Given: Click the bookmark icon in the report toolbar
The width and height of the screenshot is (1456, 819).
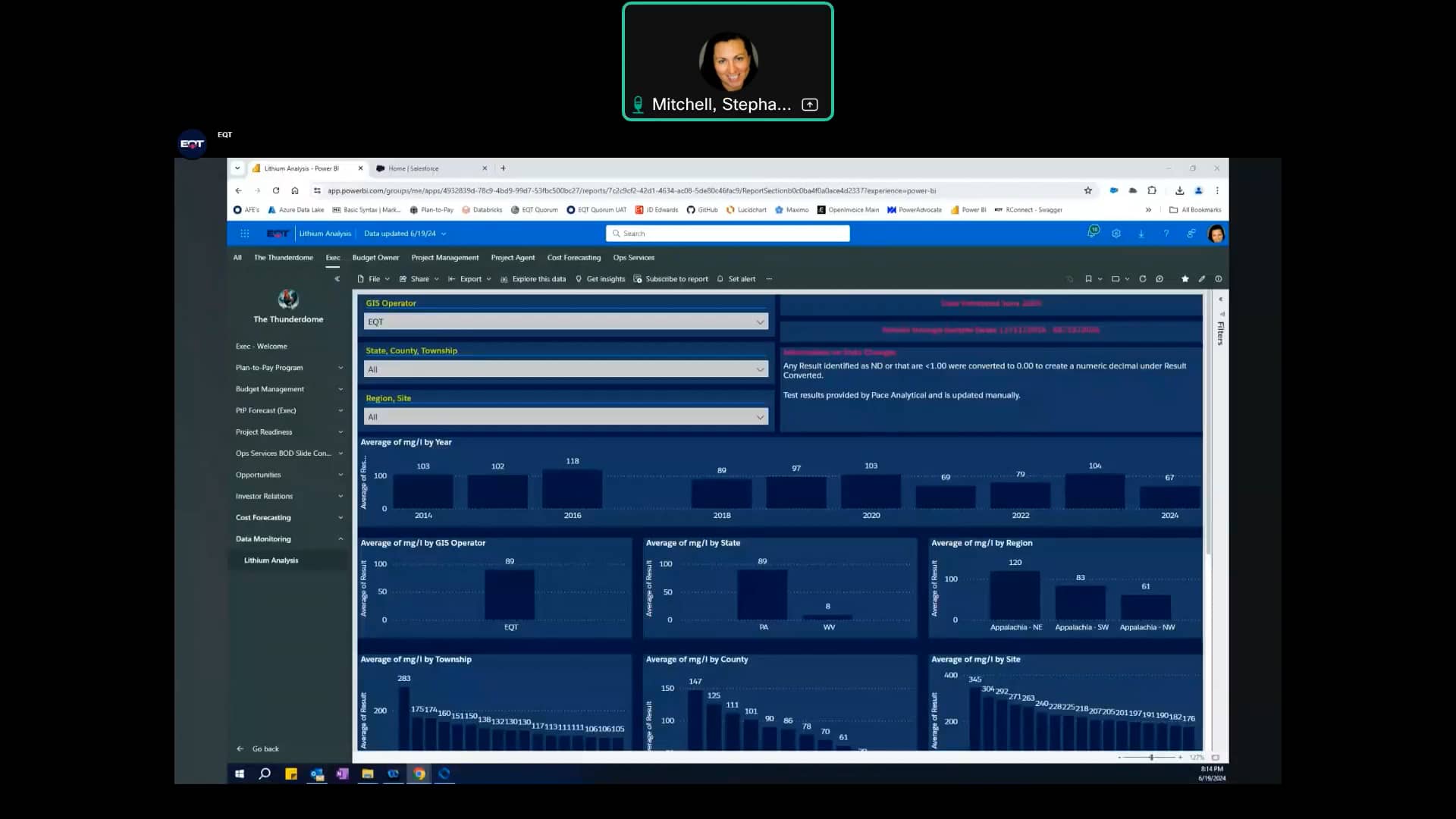Looking at the screenshot, I should (1088, 279).
